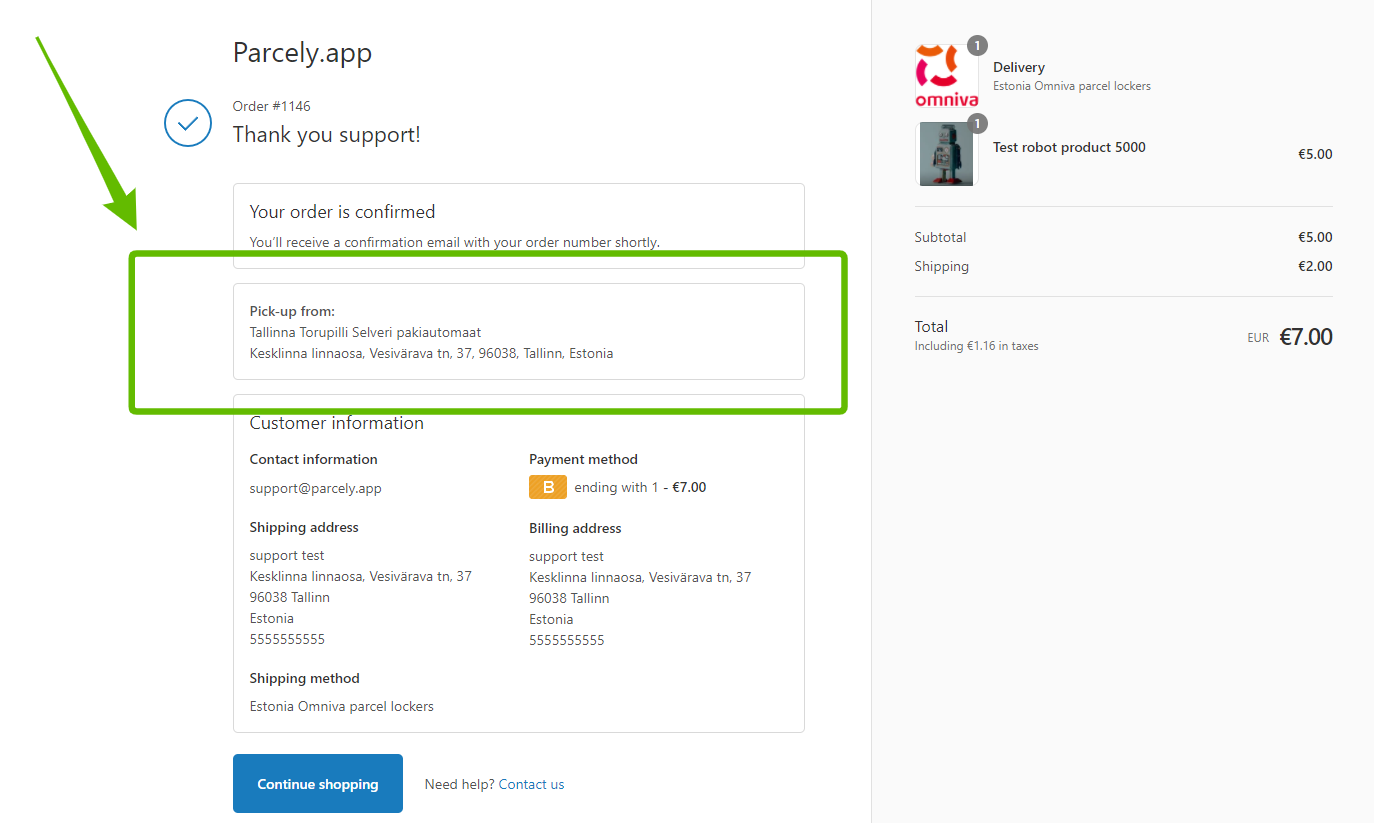Click the Parcely.app store title
1374x823 pixels.
tap(302, 52)
